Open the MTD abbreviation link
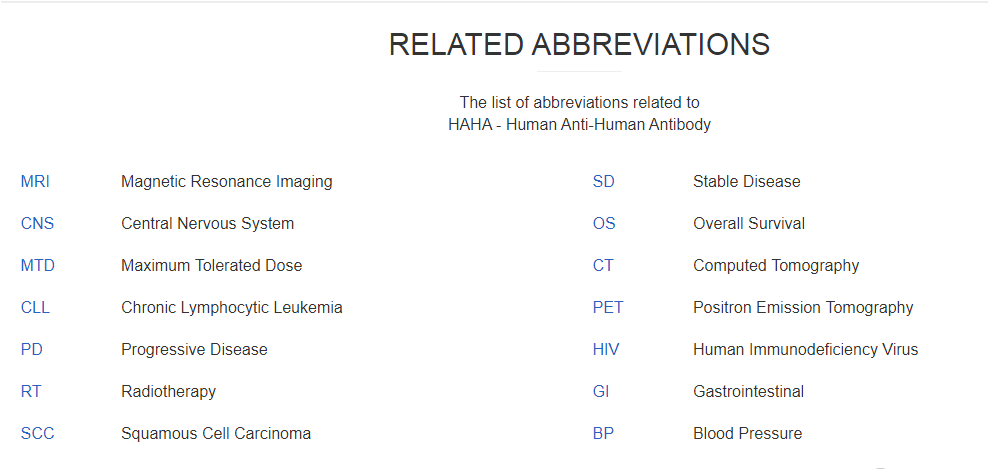 tap(38, 266)
